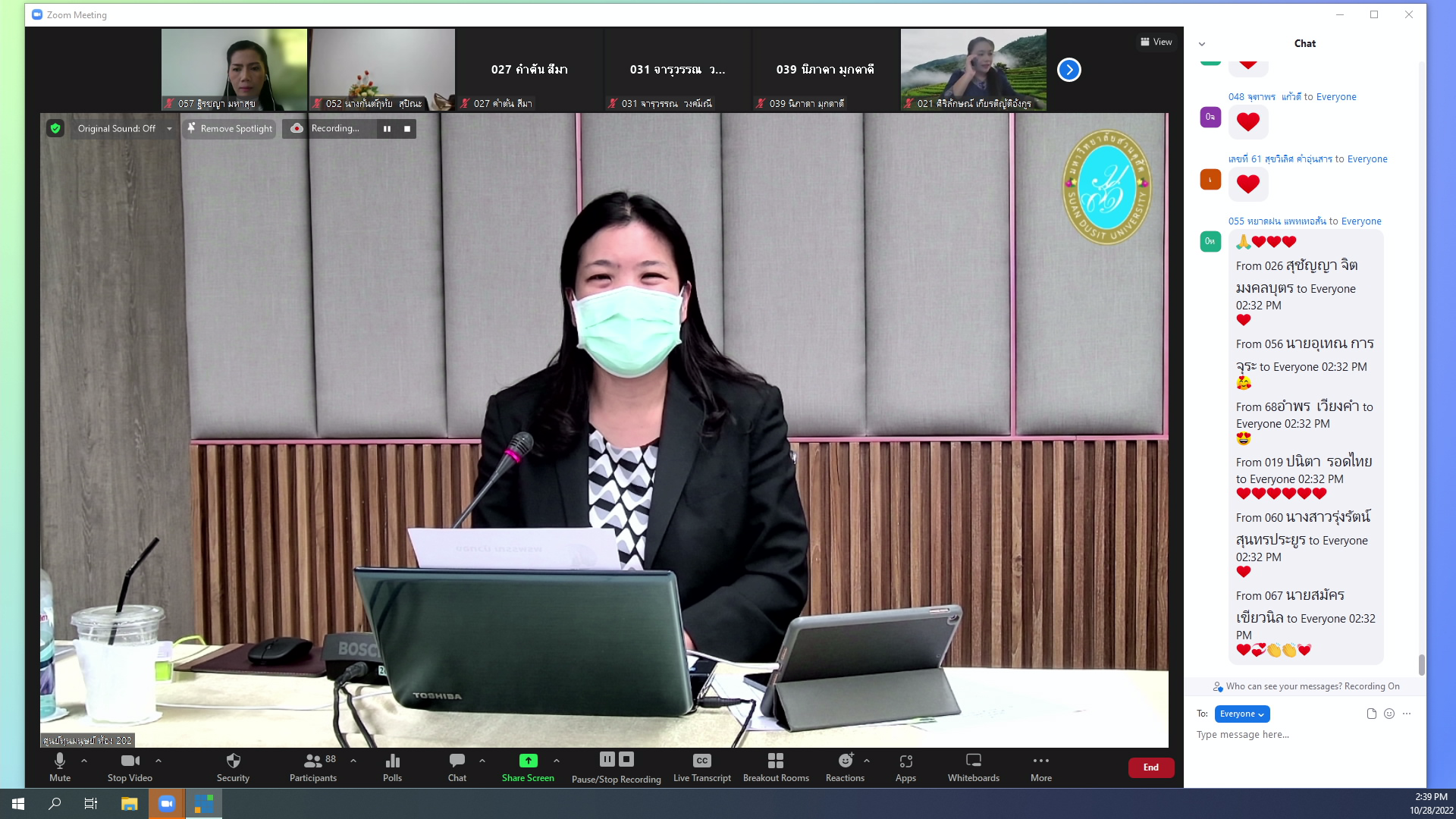Attach a file in chat
Viewport: 1456px width, 819px height.
tap(1371, 714)
